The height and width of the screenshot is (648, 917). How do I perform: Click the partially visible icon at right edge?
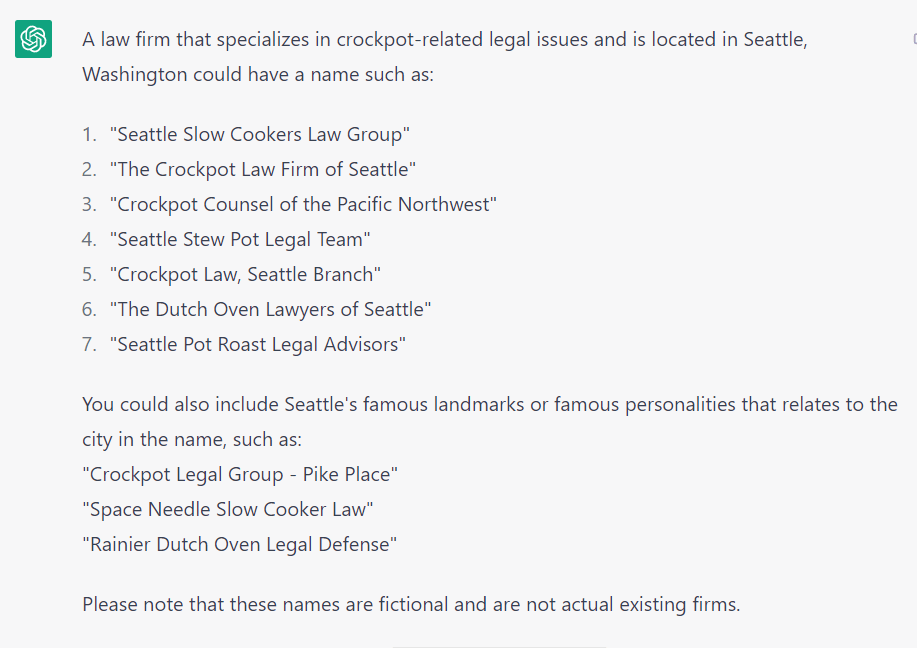pyautogui.click(x=914, y=39)
